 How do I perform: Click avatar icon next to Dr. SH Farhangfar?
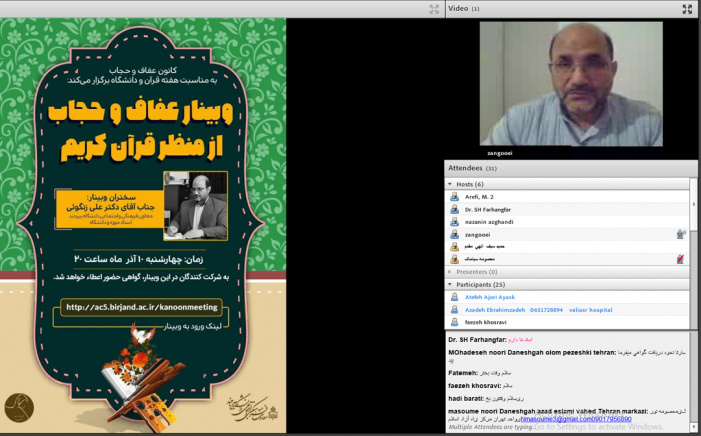tap(454, 209)
